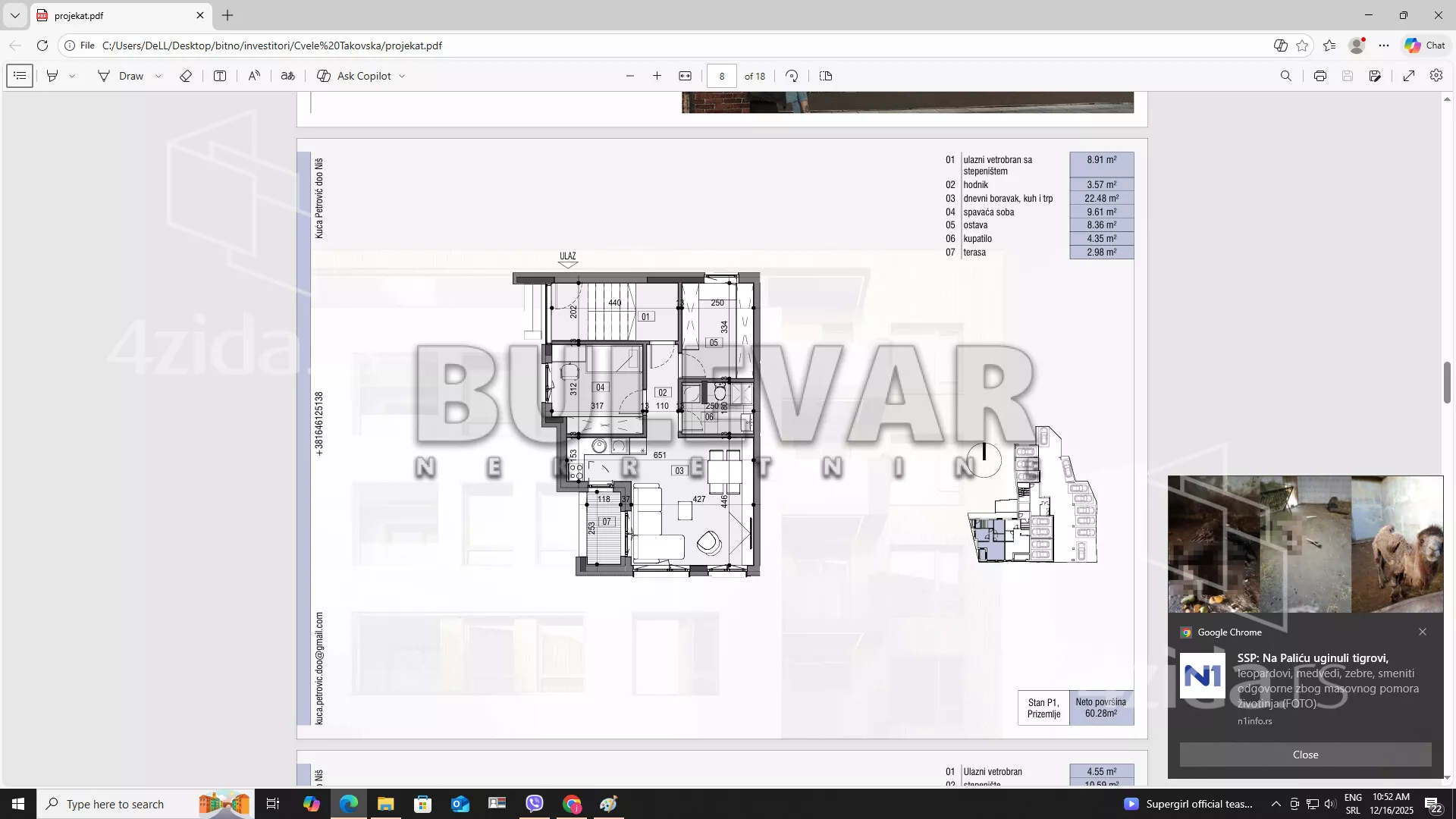Print the PDF document
This screenshot has height=819, width=1456.
(1319, 76)
